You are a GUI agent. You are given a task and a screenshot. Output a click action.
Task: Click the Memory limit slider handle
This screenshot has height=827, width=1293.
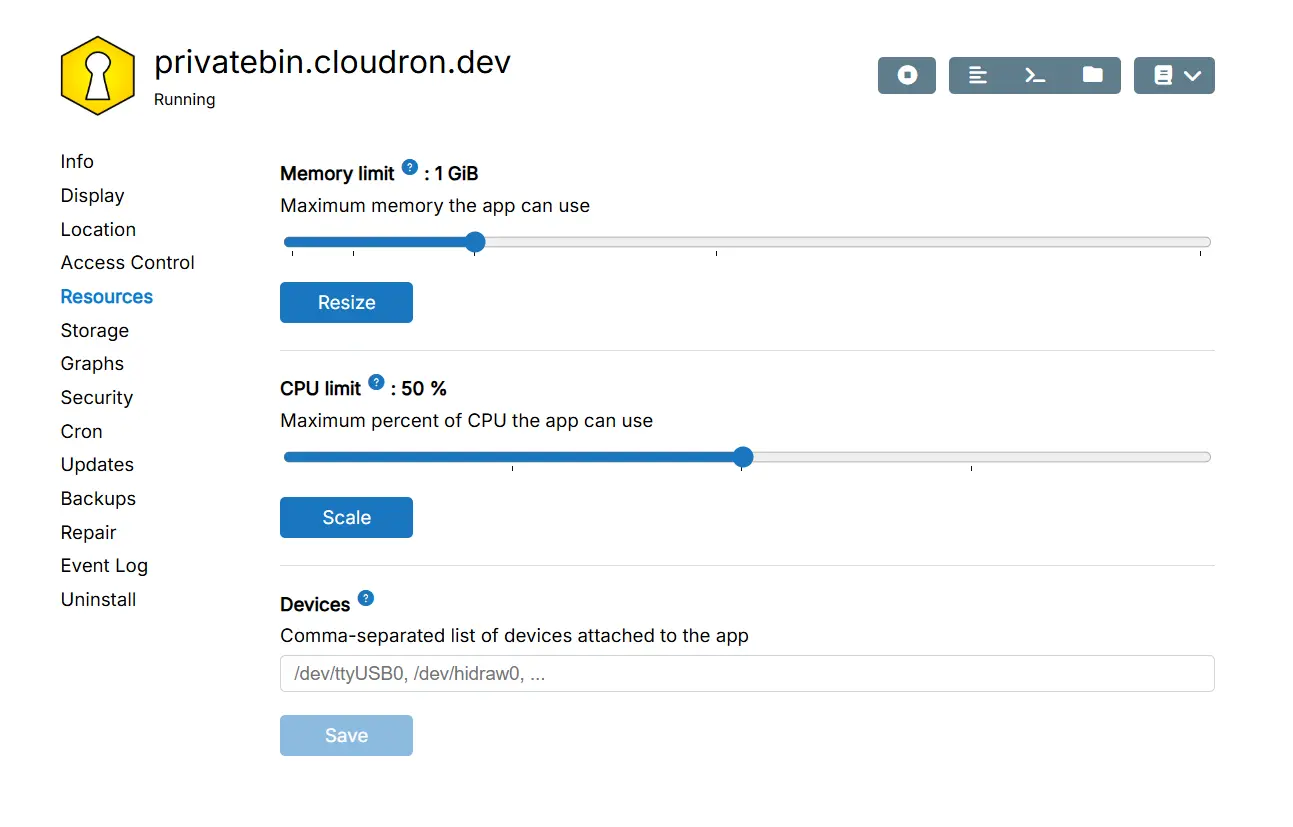(x=475, y=242)
